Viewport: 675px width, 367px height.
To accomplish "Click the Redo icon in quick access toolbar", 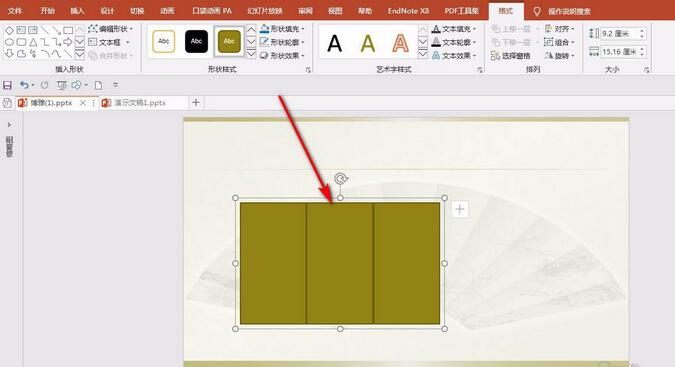I will pos(44,85).
